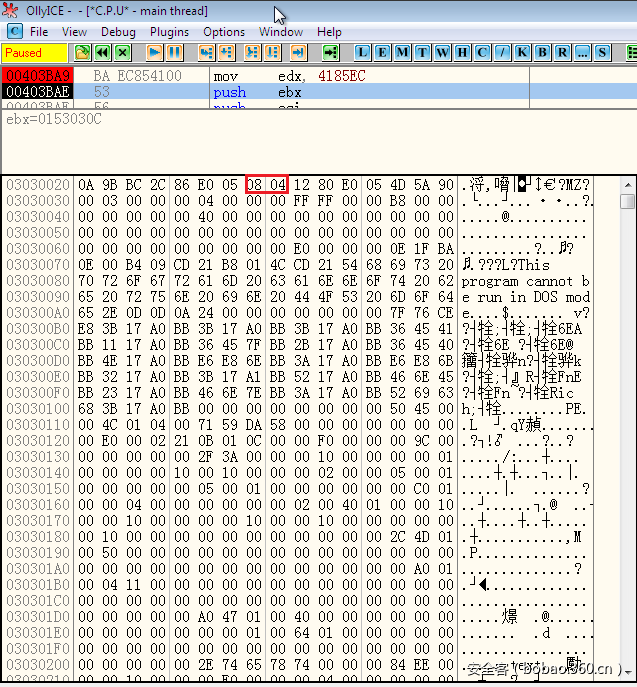Viewport: 637px width, 687px height.
Task: Open the Plugins menu
Action: pos(169,32)
